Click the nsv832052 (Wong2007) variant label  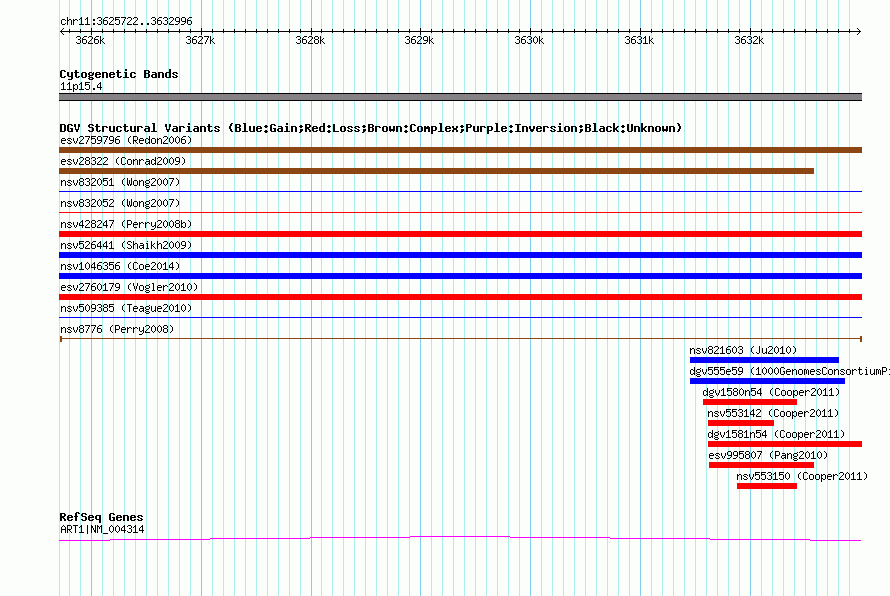click(x=119, y=203)
